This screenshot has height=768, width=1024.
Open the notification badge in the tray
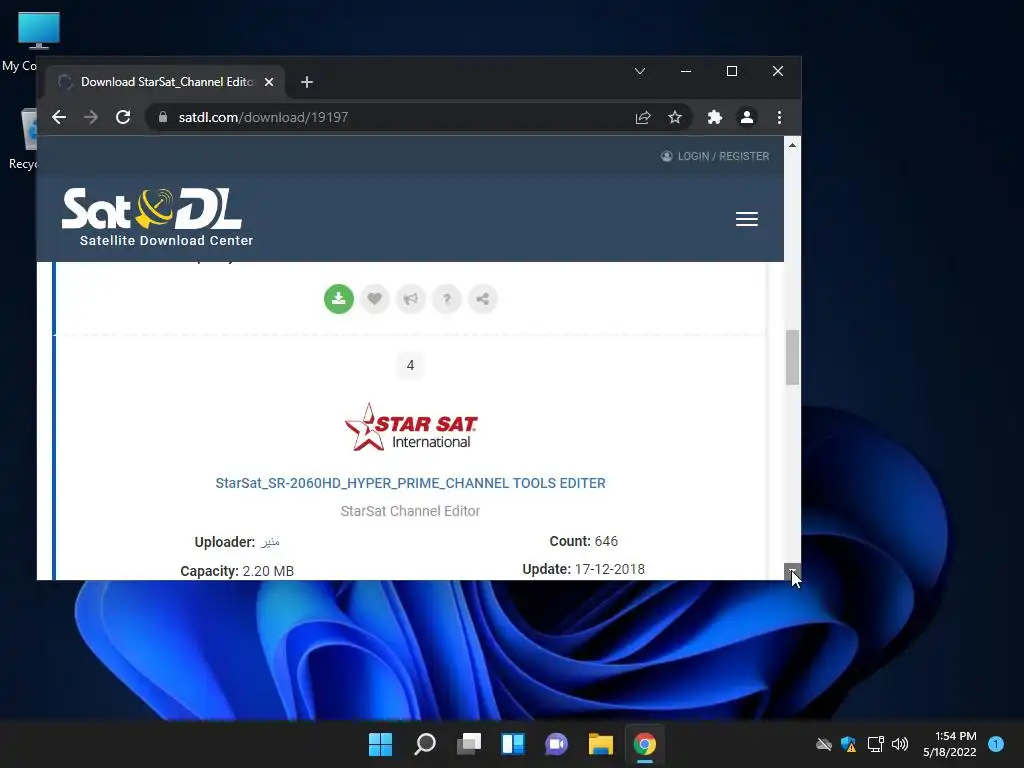click(996, 744)
